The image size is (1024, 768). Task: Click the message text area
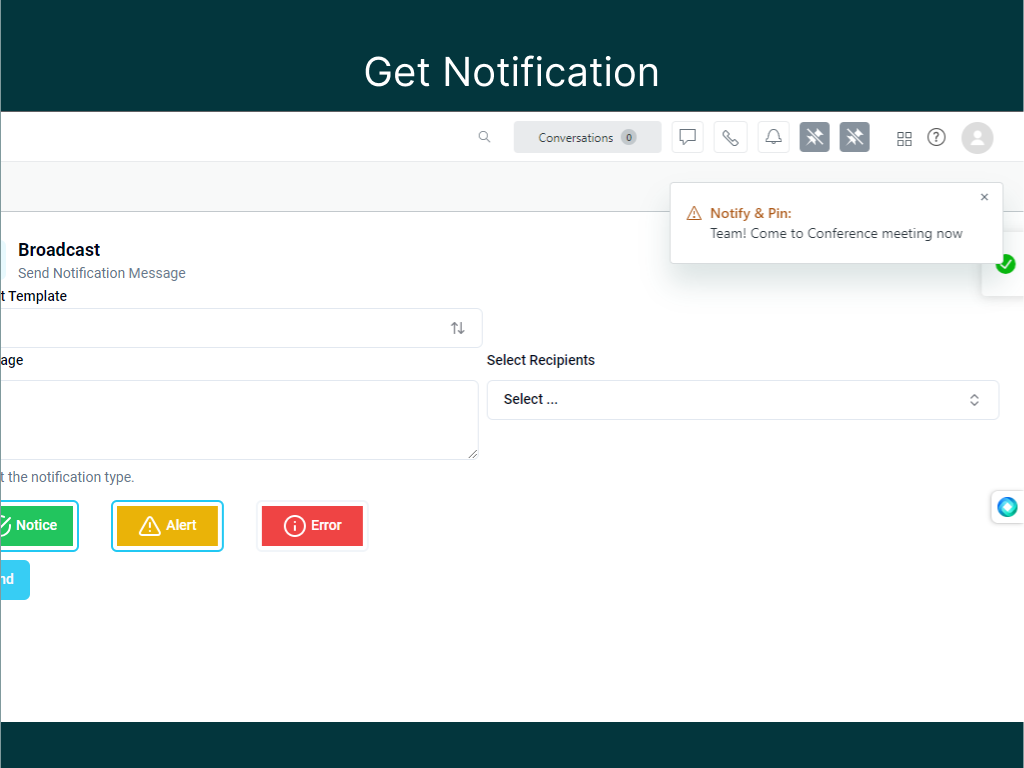[238, 420]
